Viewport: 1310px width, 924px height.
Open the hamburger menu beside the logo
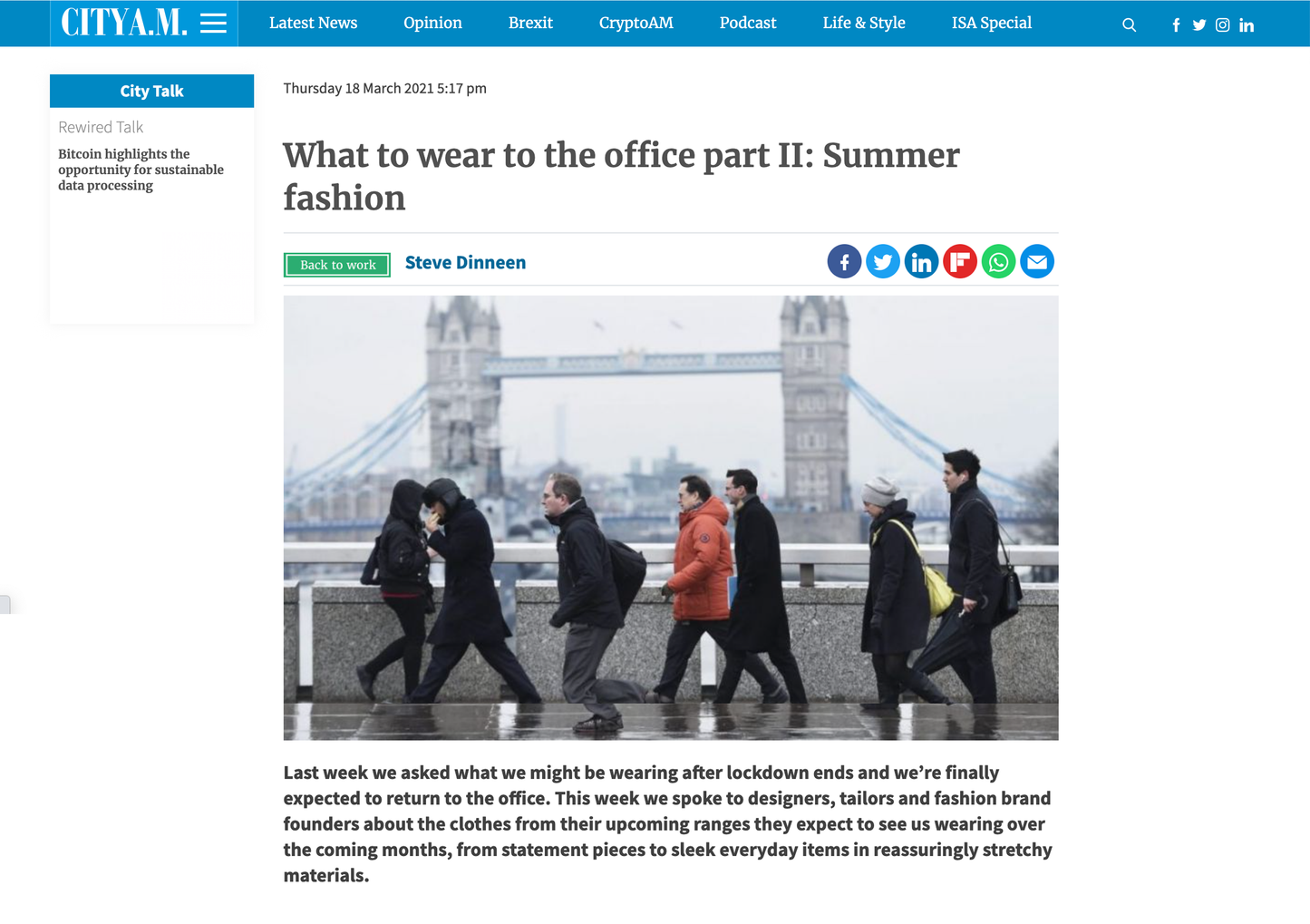tap(213, 24)
